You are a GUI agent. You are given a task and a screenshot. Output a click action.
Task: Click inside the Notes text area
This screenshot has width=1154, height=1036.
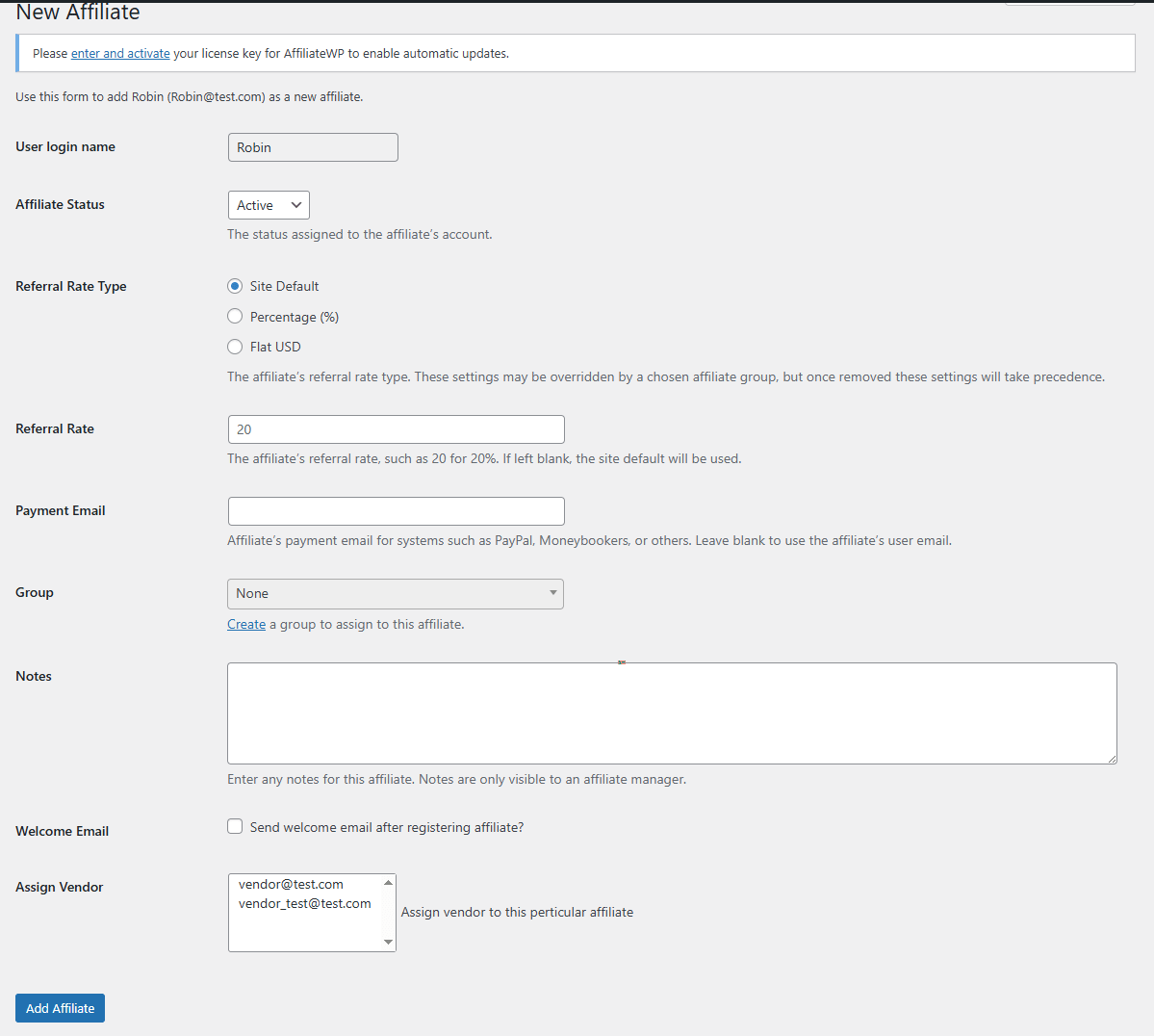[671, 712]
